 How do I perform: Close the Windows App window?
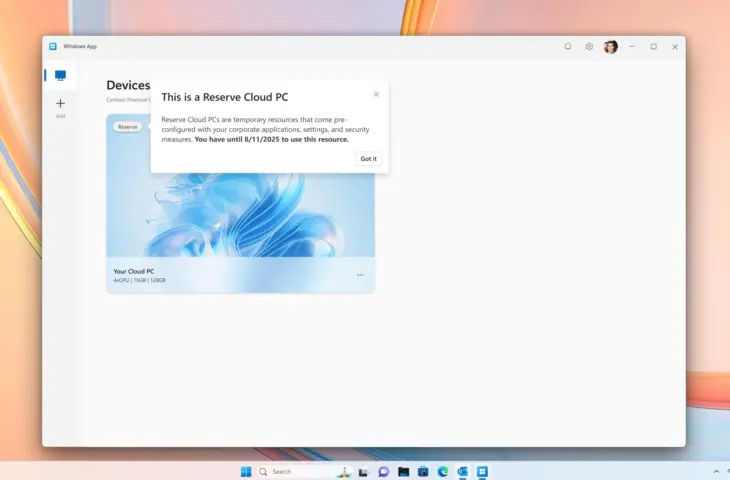click(675, 47)
